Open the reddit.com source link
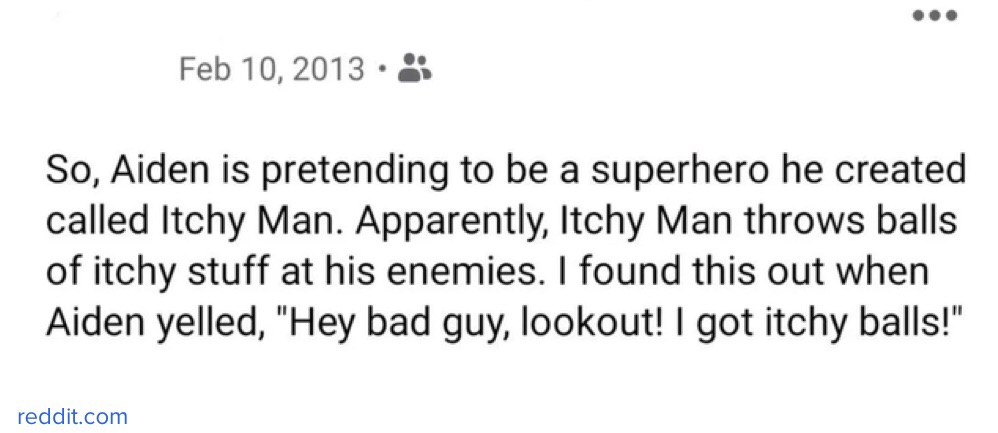Viewport: 998px width, 433px height. (x=73, y=416)
